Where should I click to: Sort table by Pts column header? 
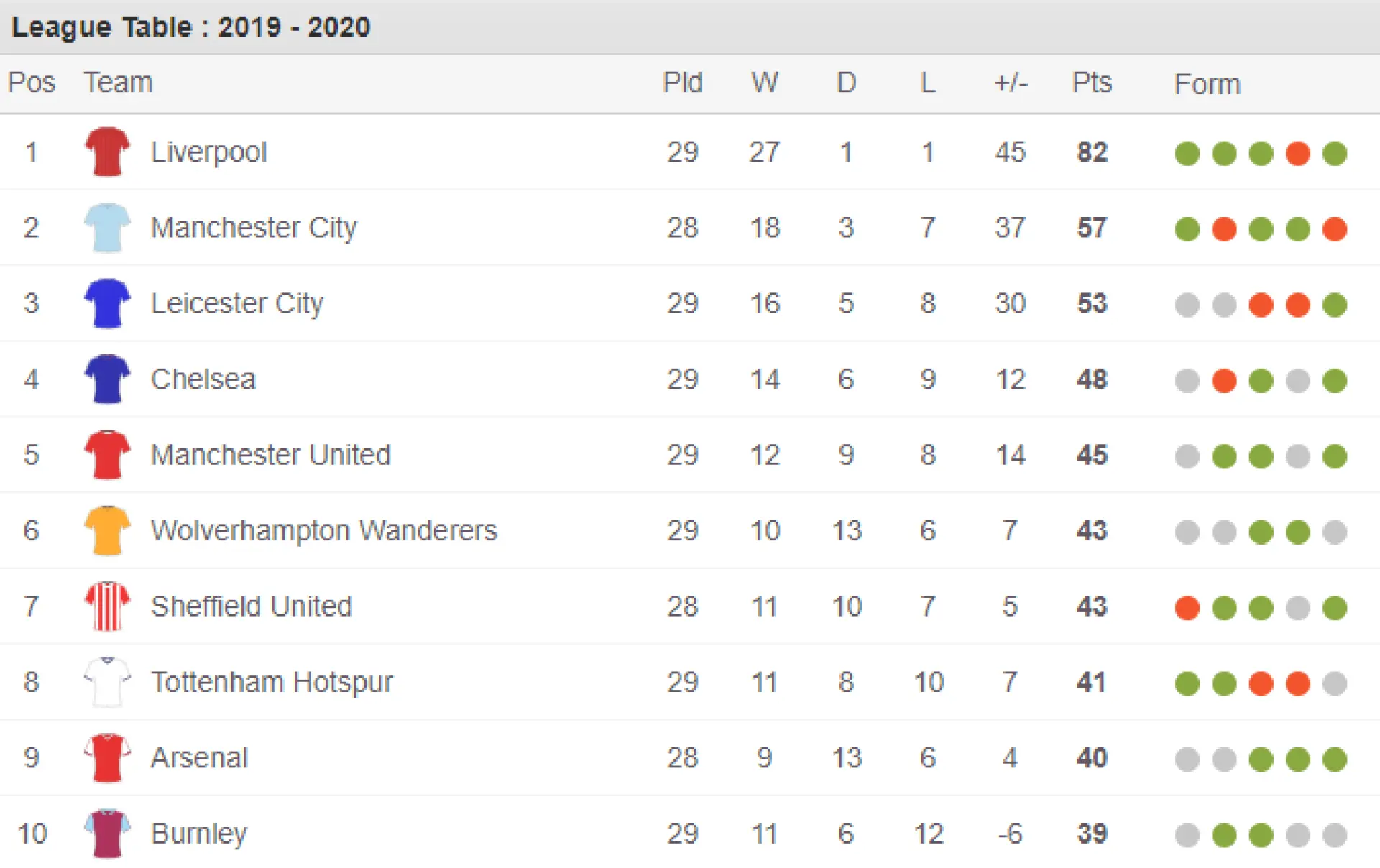pos(1092,83)
